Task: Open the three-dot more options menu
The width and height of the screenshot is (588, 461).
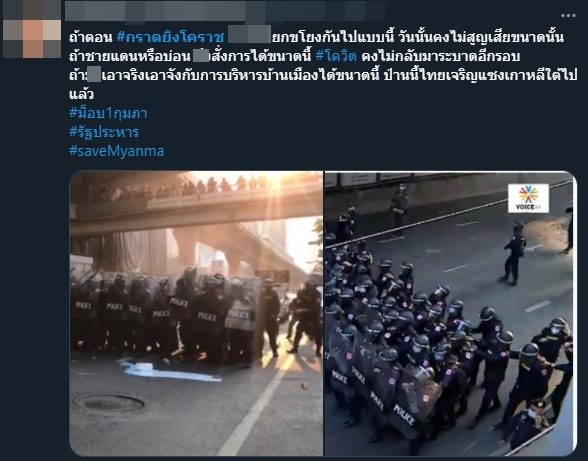Action: [x=568, y=15]
